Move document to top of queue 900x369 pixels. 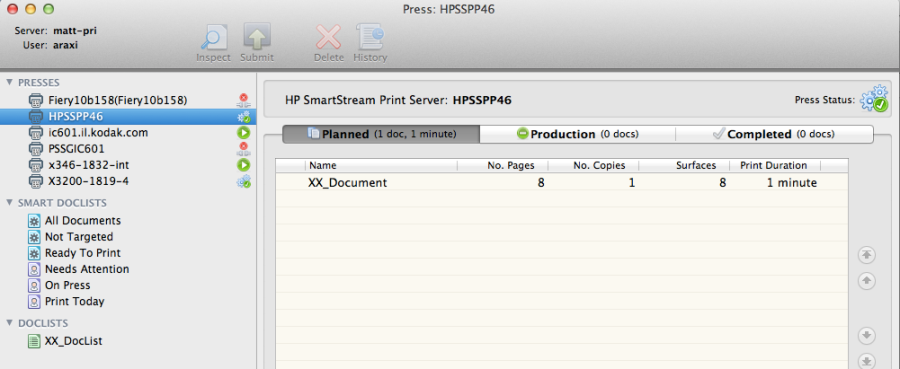click(x=867, y=255)
